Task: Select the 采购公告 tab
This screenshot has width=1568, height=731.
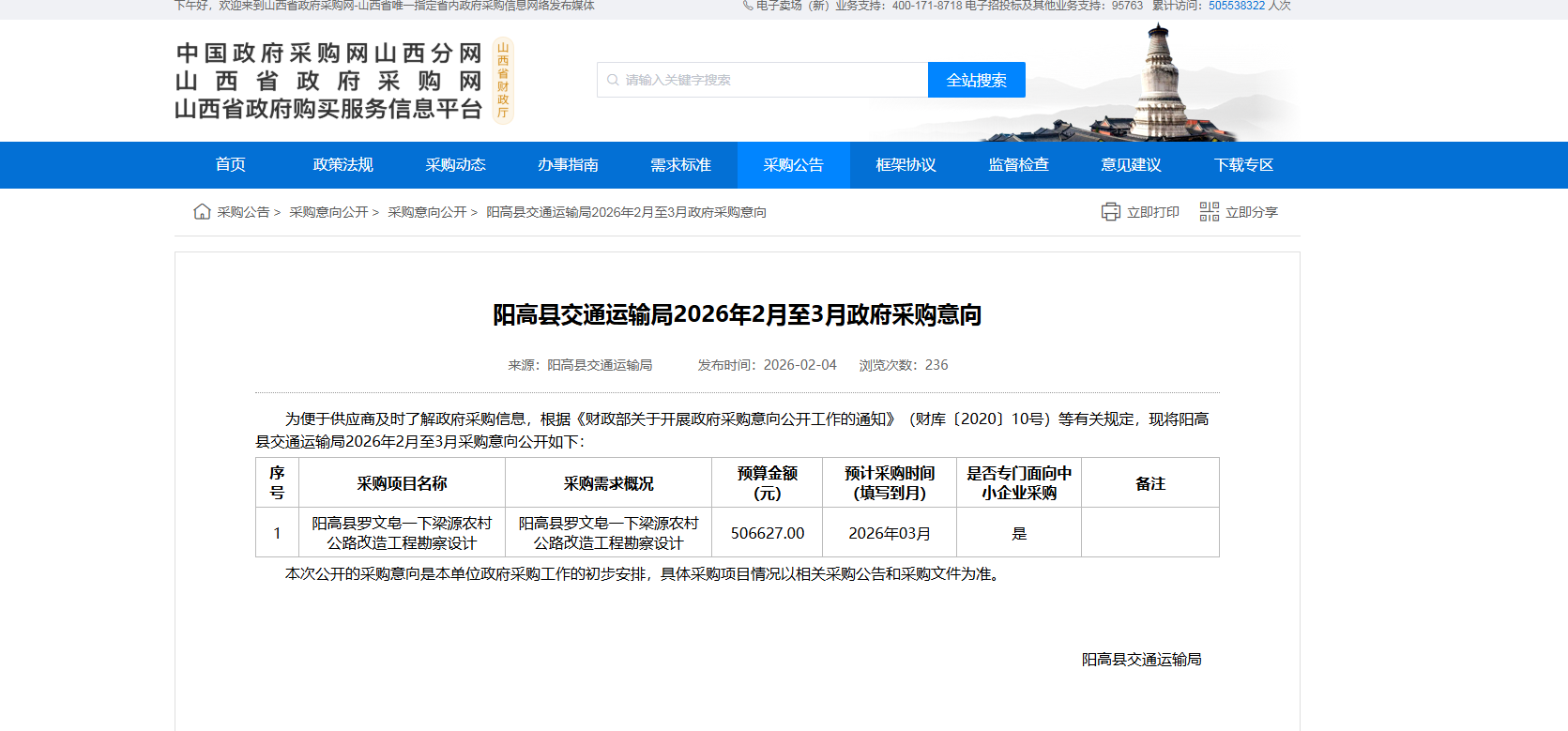Action: pos(794,165)
